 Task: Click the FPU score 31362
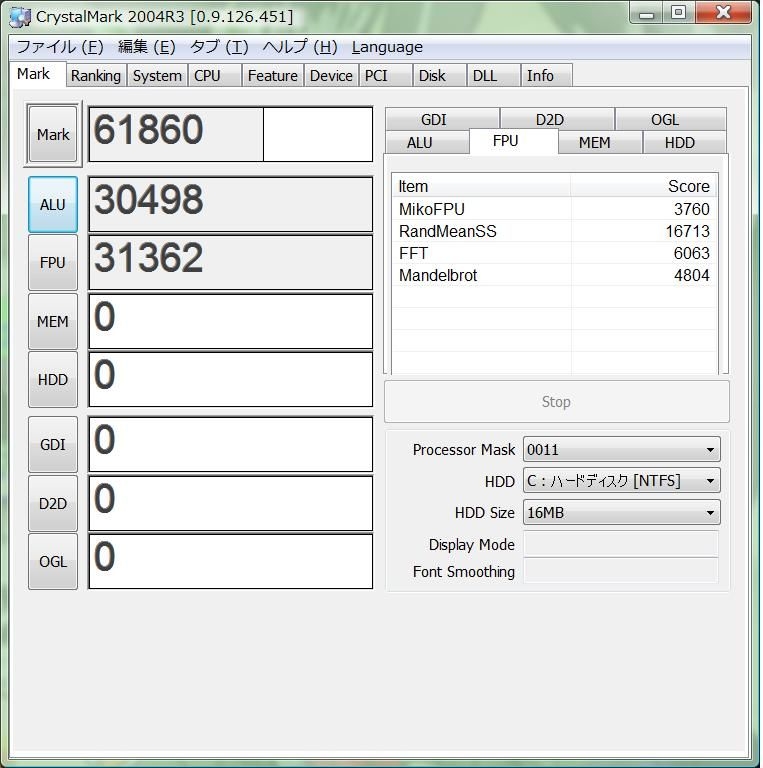(x=148, y=258)
